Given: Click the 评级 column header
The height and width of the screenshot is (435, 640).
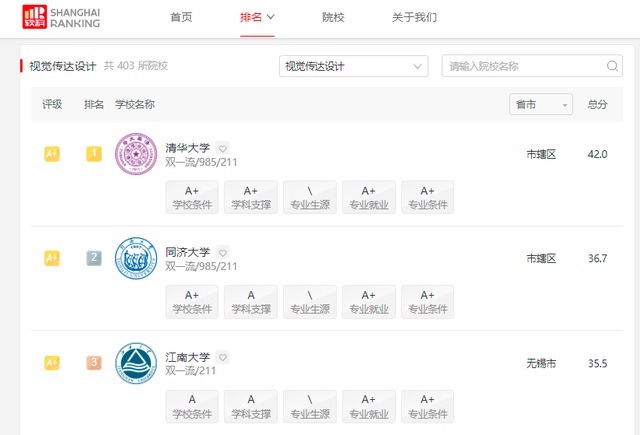Looking at the screenshot, I should (52, 104).
